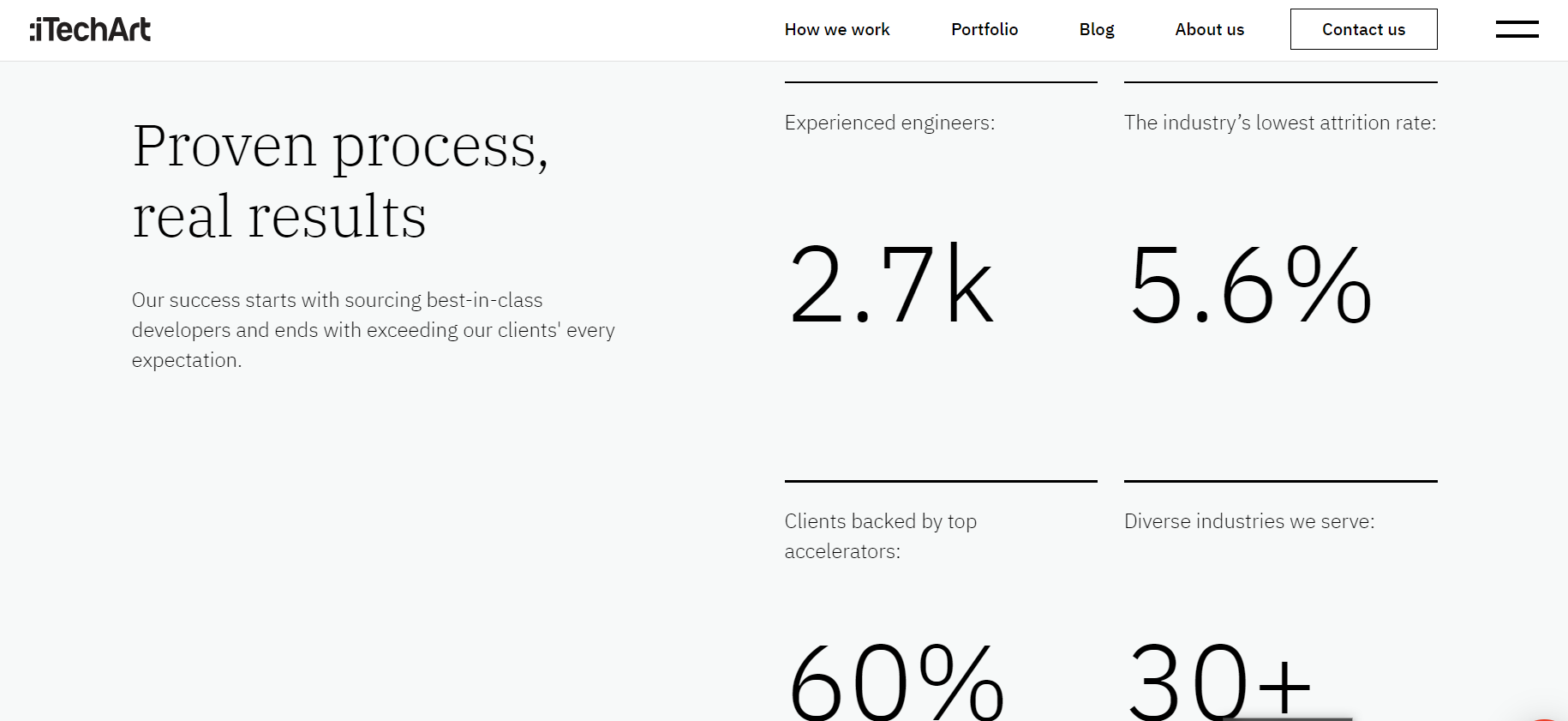Go to the Portfolio section
Viewport: 1568px width, 721px height.
pos(984,29)
